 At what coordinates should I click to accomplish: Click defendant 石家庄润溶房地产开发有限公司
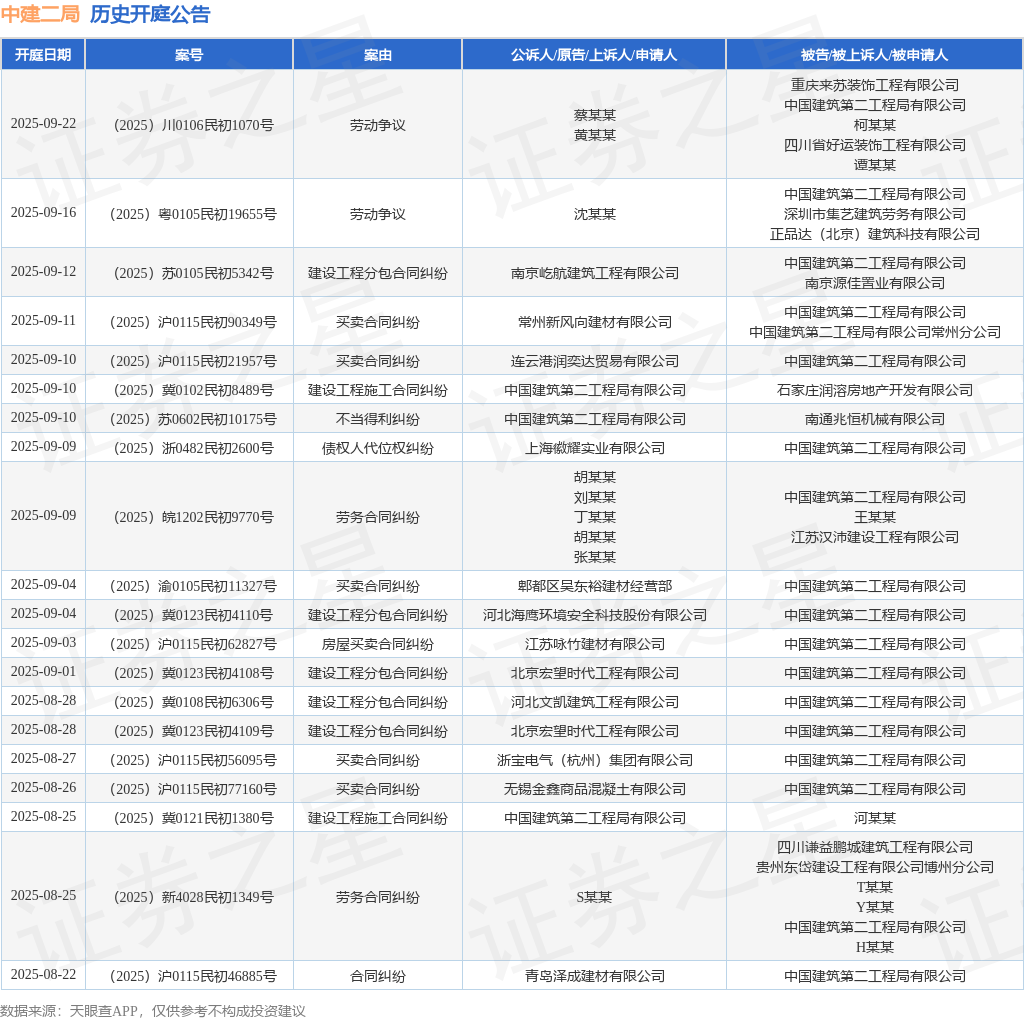click(875, 390)
